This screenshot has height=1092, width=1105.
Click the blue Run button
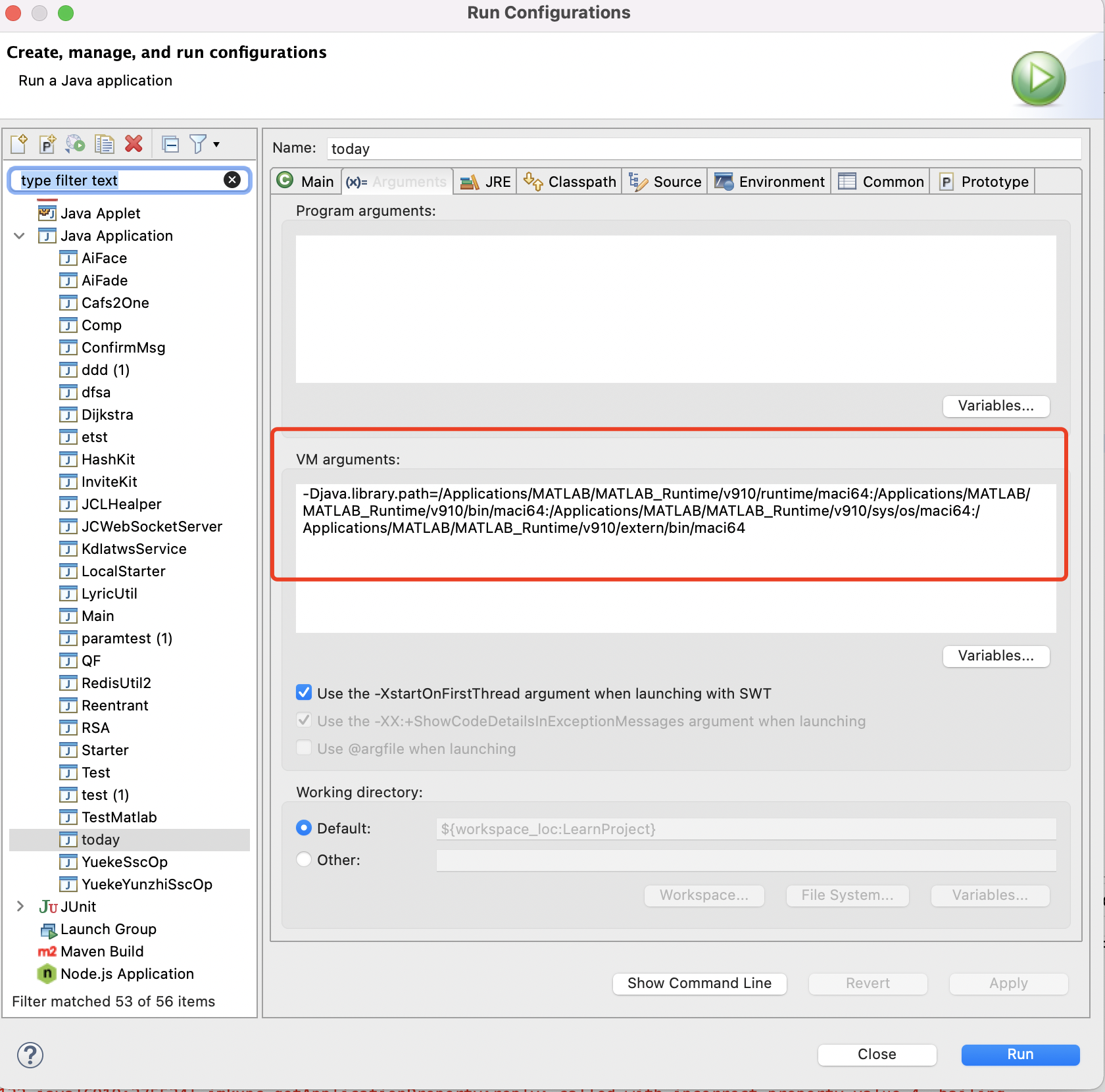[1020, 1055]
